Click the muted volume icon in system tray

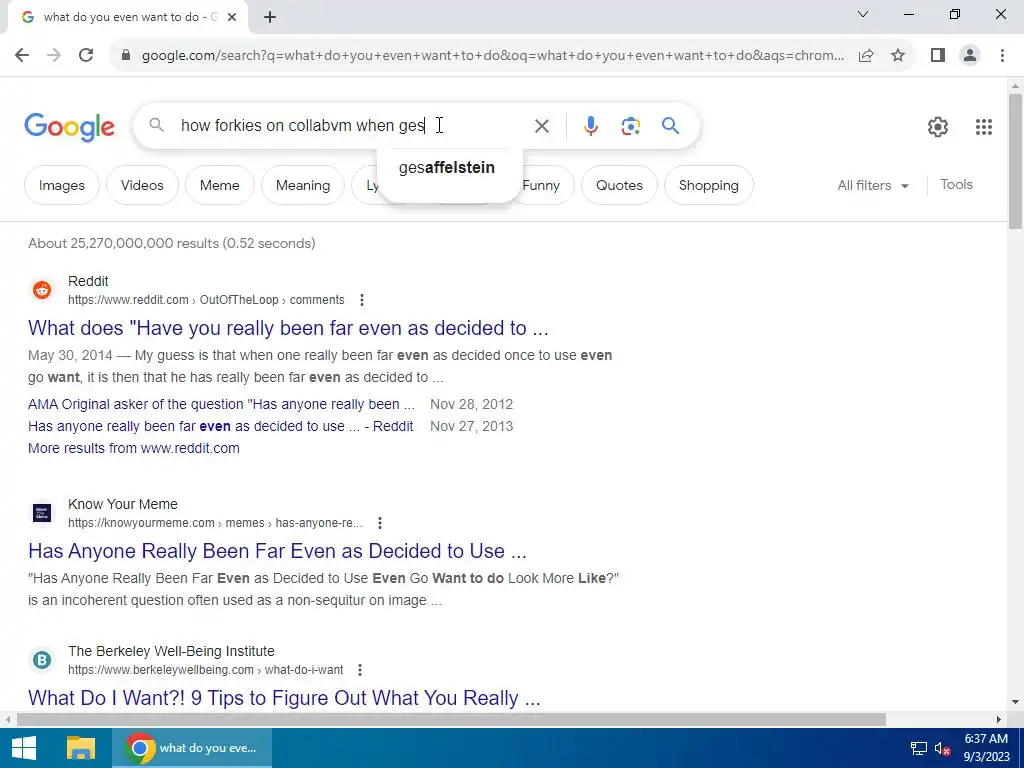tap(942, 748)
